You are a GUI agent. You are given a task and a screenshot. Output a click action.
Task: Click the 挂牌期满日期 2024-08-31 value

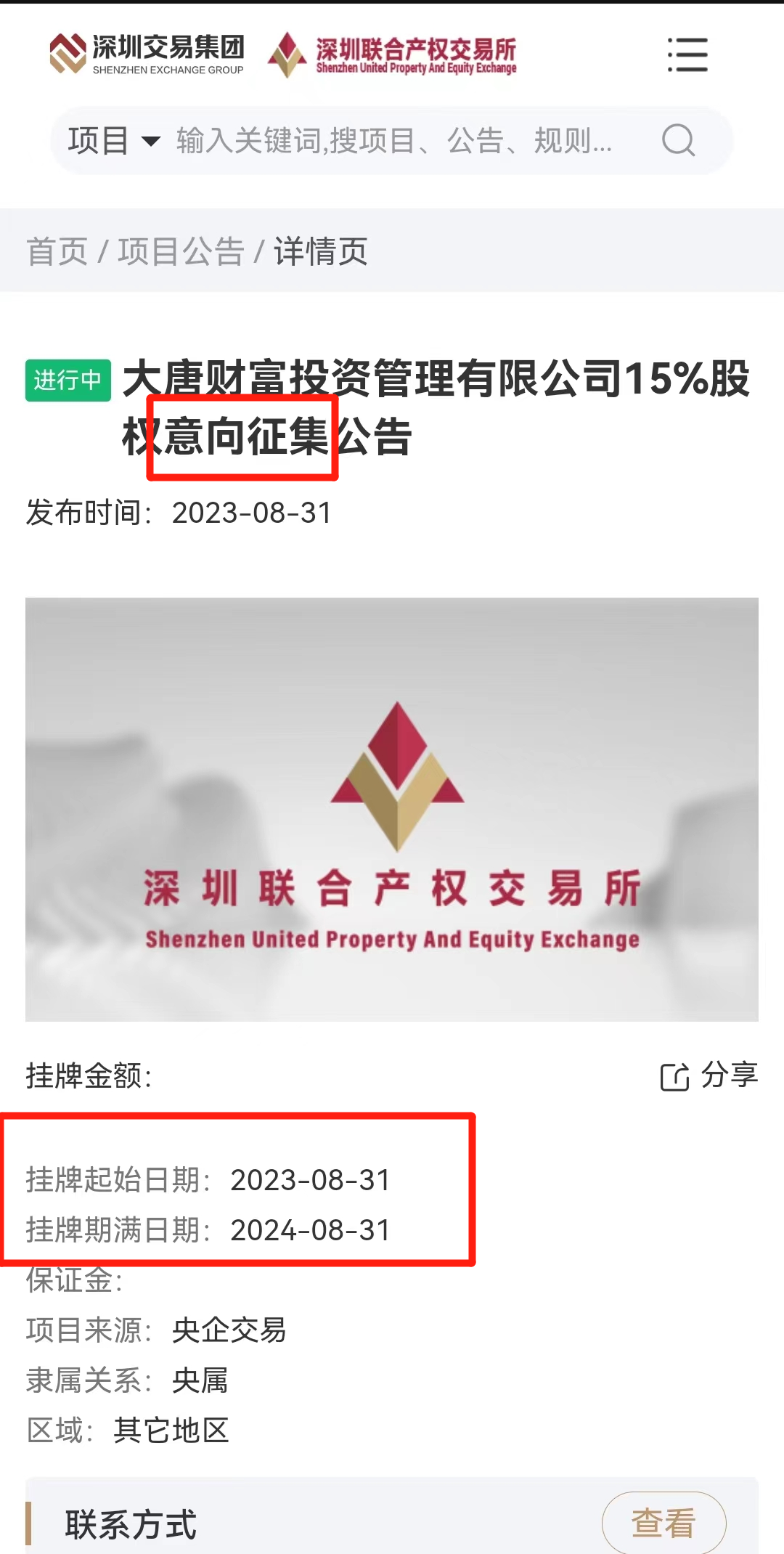click(x=311, y=1230)
